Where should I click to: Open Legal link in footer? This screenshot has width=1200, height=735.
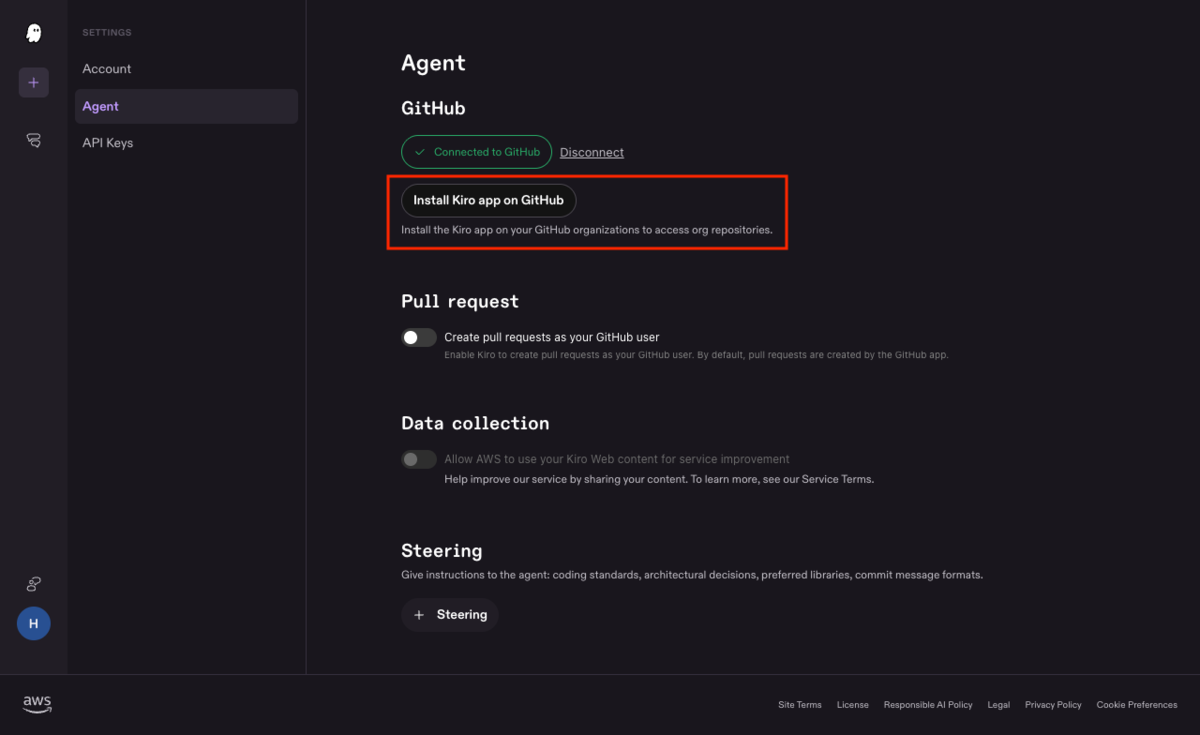(x=998, y=705)
